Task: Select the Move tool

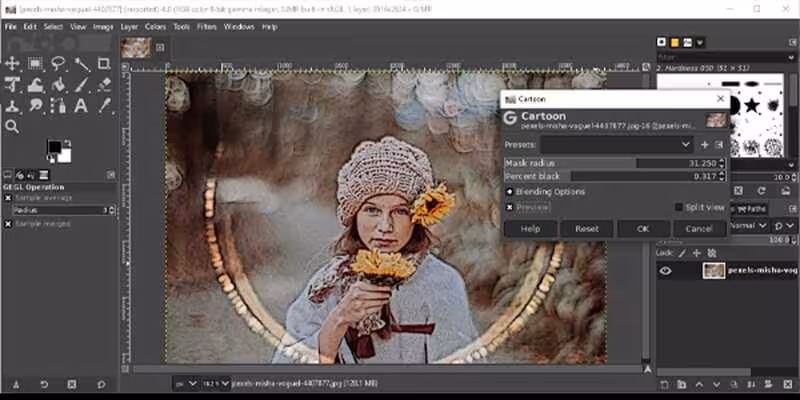Action: [x=12, y=64]
